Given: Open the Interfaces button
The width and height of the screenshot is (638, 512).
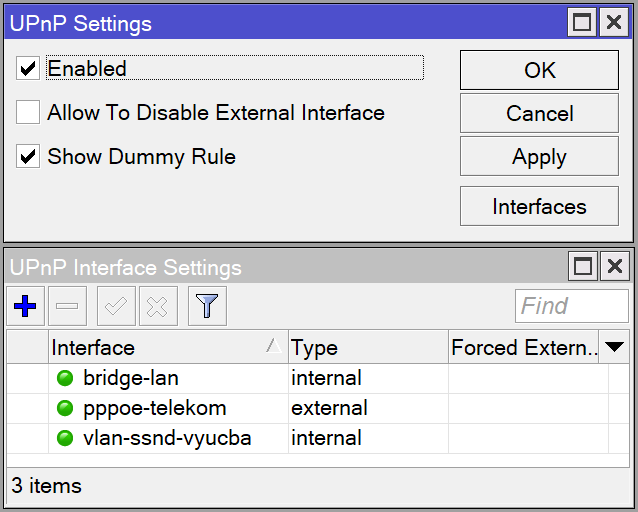Looking at the screenshot, I should click(539, 207).
